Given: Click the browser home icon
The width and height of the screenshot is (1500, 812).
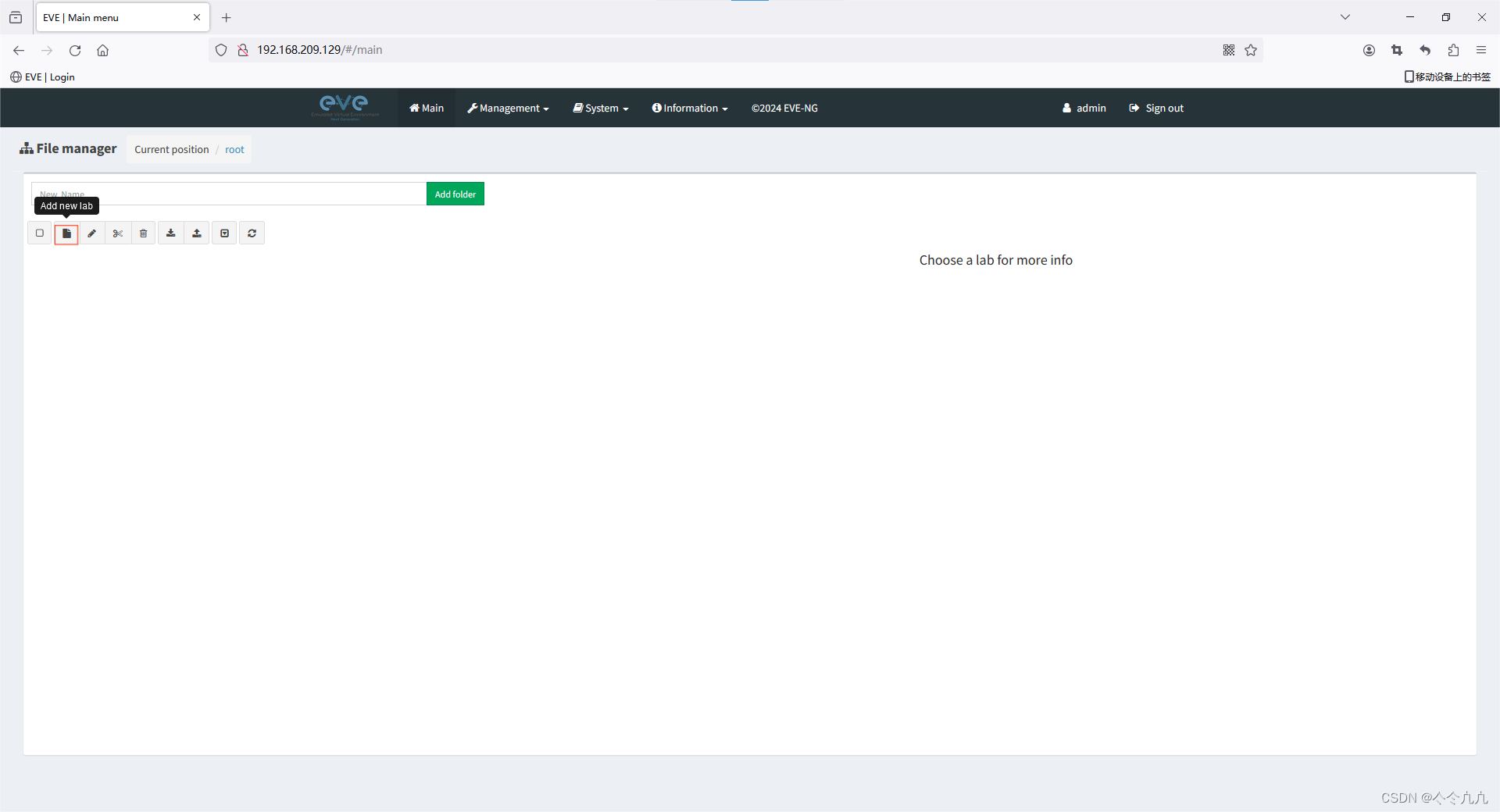Looking at the screenshot, I should [102, 50].
